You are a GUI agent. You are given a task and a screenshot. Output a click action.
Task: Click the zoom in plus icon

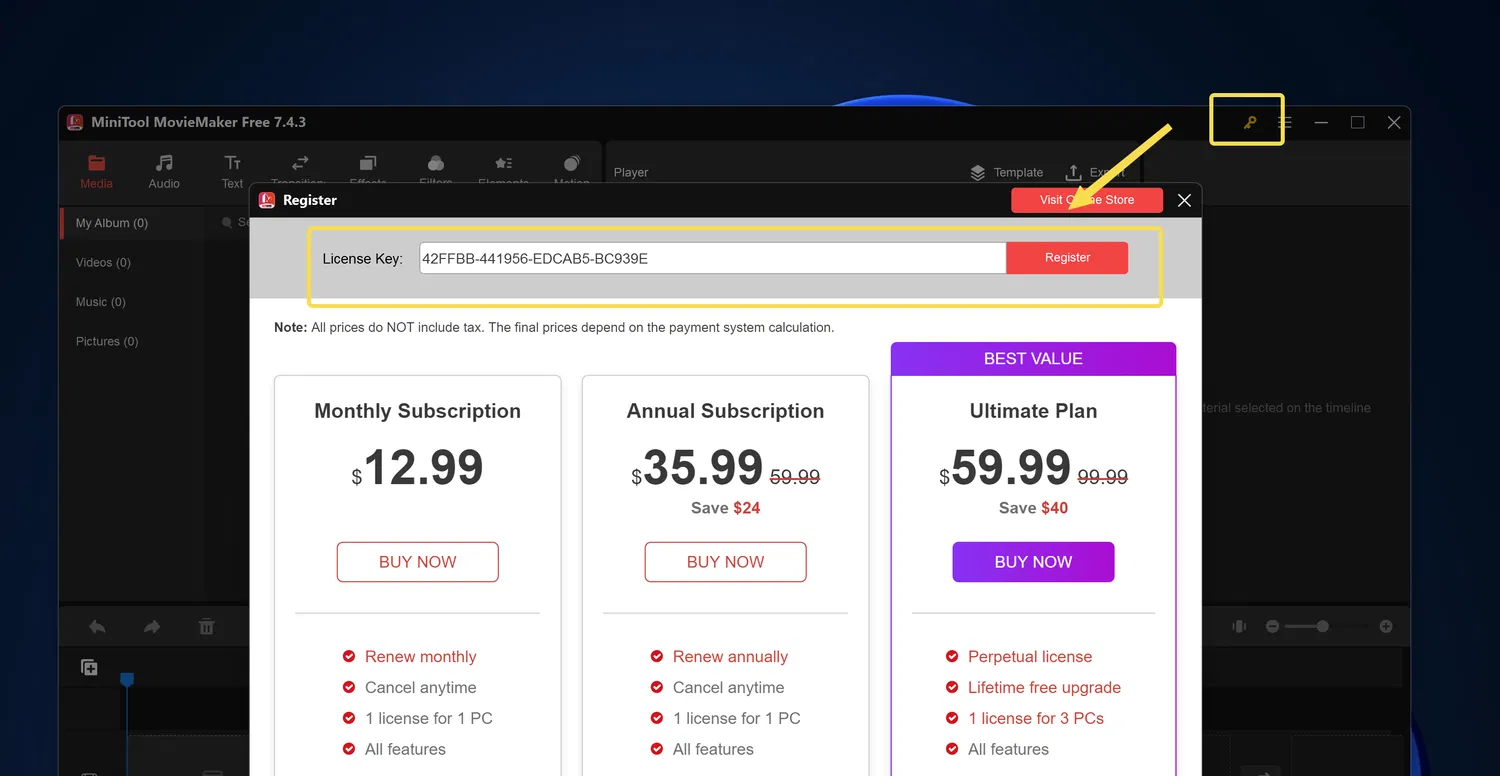click(1386, 626)
